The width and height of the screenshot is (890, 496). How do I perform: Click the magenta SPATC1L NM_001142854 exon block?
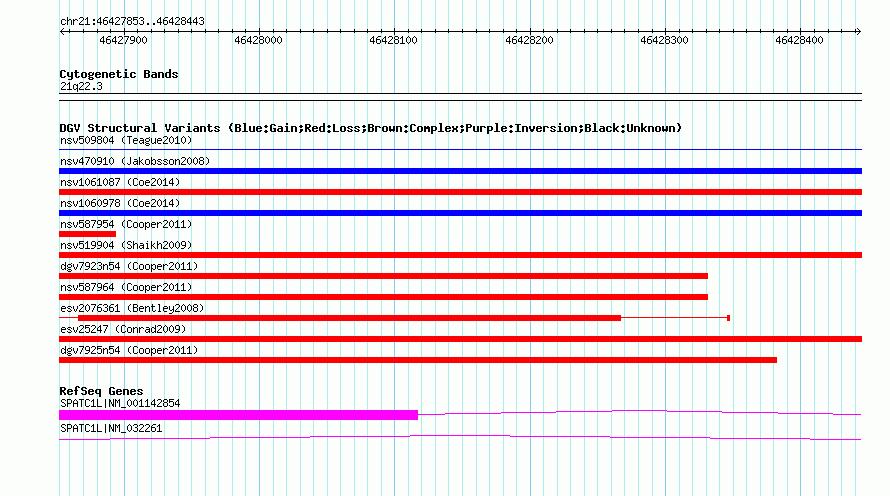[238, 415]
